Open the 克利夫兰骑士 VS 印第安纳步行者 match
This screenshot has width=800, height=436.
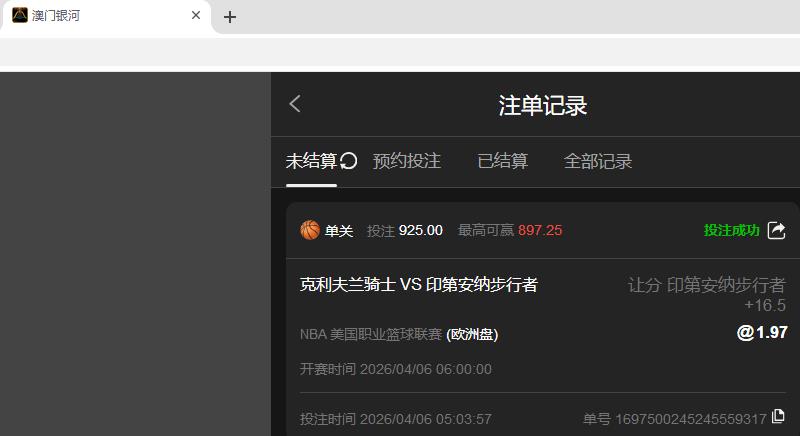[419, 285]
